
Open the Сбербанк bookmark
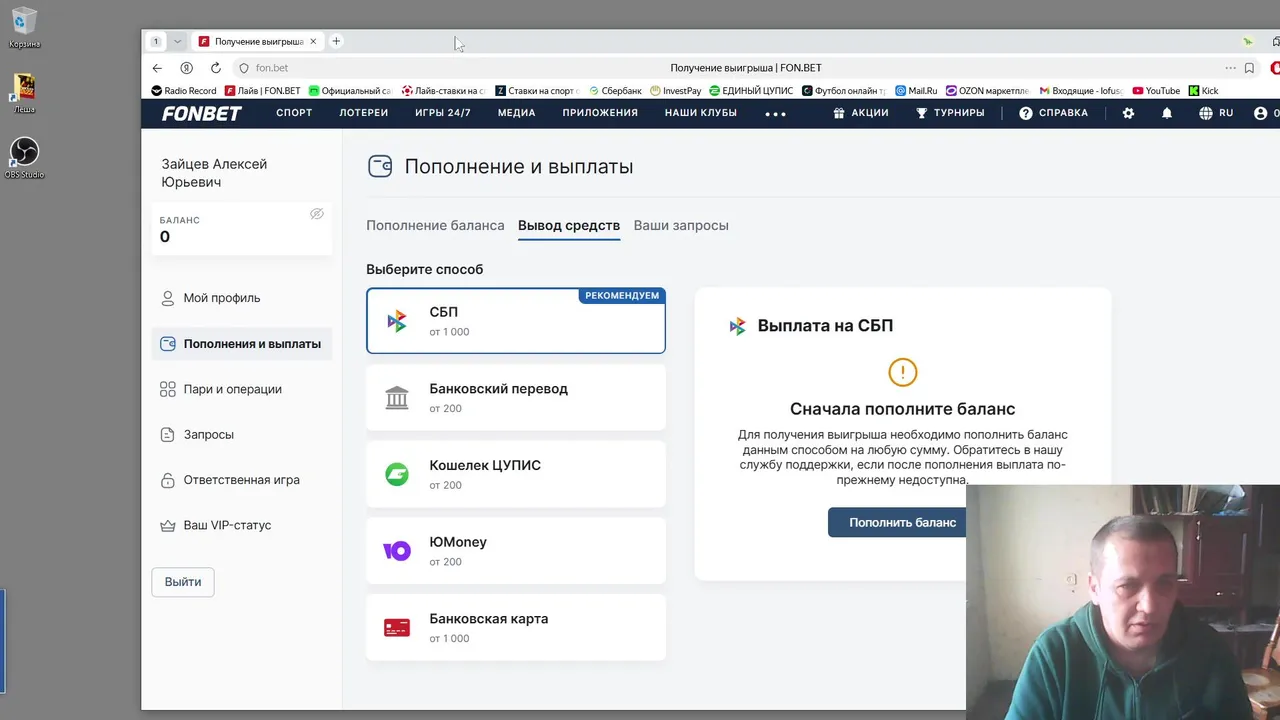[x=615, y=91]
